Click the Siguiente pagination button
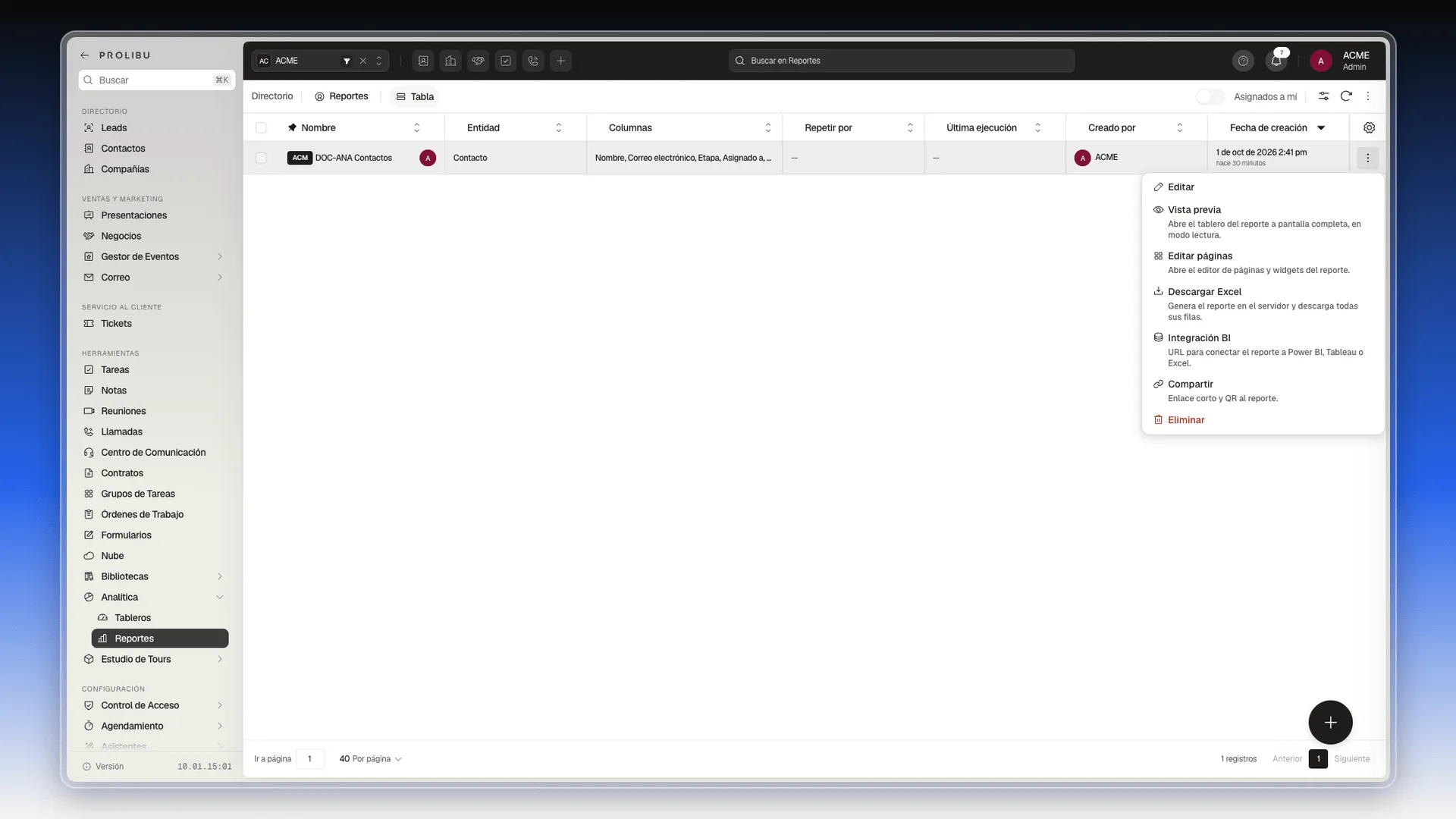Image resolution: width=1456 pixels, height=819 pixels. 1352,758
